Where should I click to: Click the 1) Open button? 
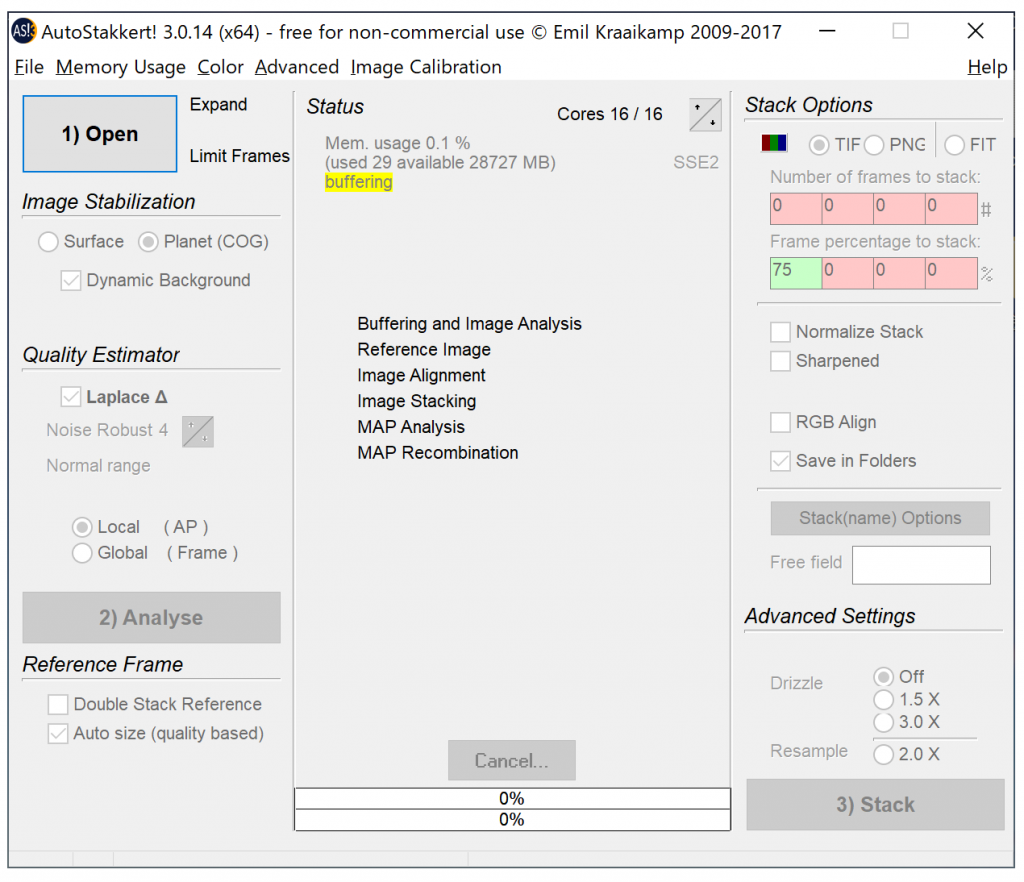(100, 134)
